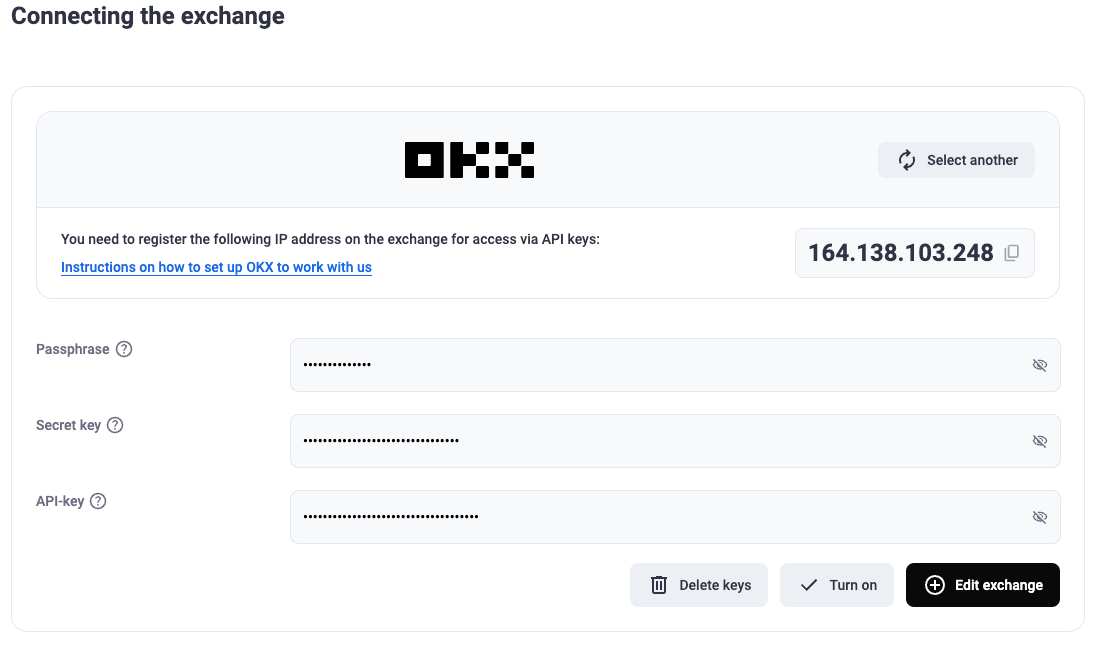The width and height of the screenshot is (1097, 647).
Task: Reveal the hidden Passphrase with eye icon
Action: coord(1040,365)
